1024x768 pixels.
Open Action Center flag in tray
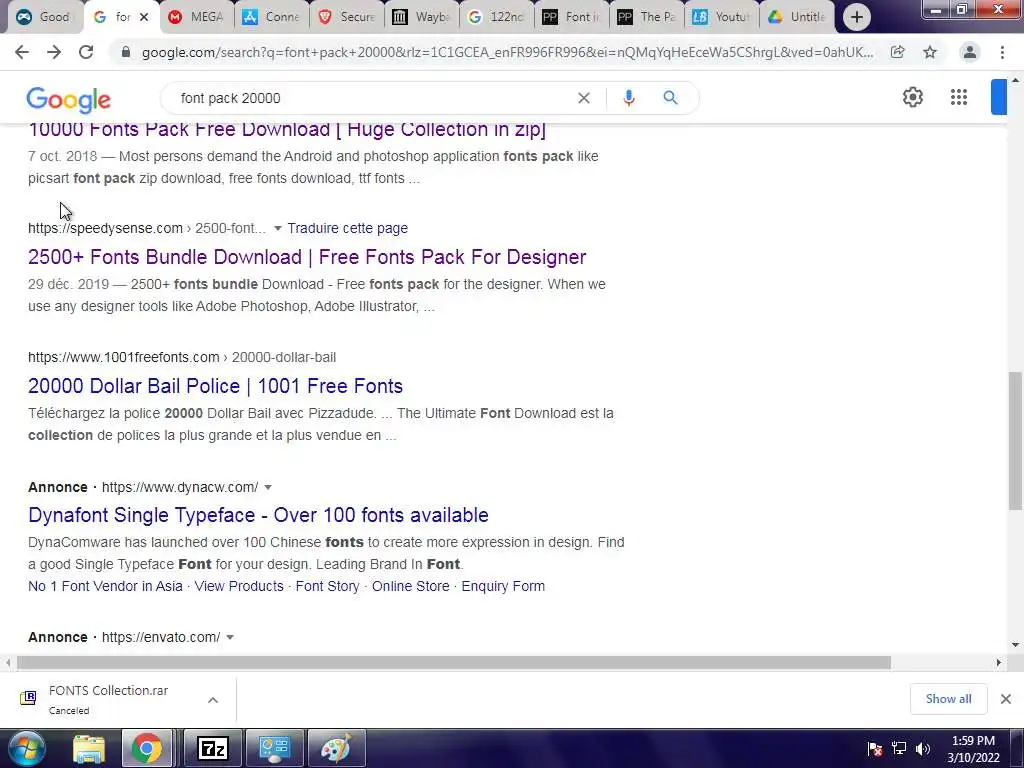click(874, 748)
